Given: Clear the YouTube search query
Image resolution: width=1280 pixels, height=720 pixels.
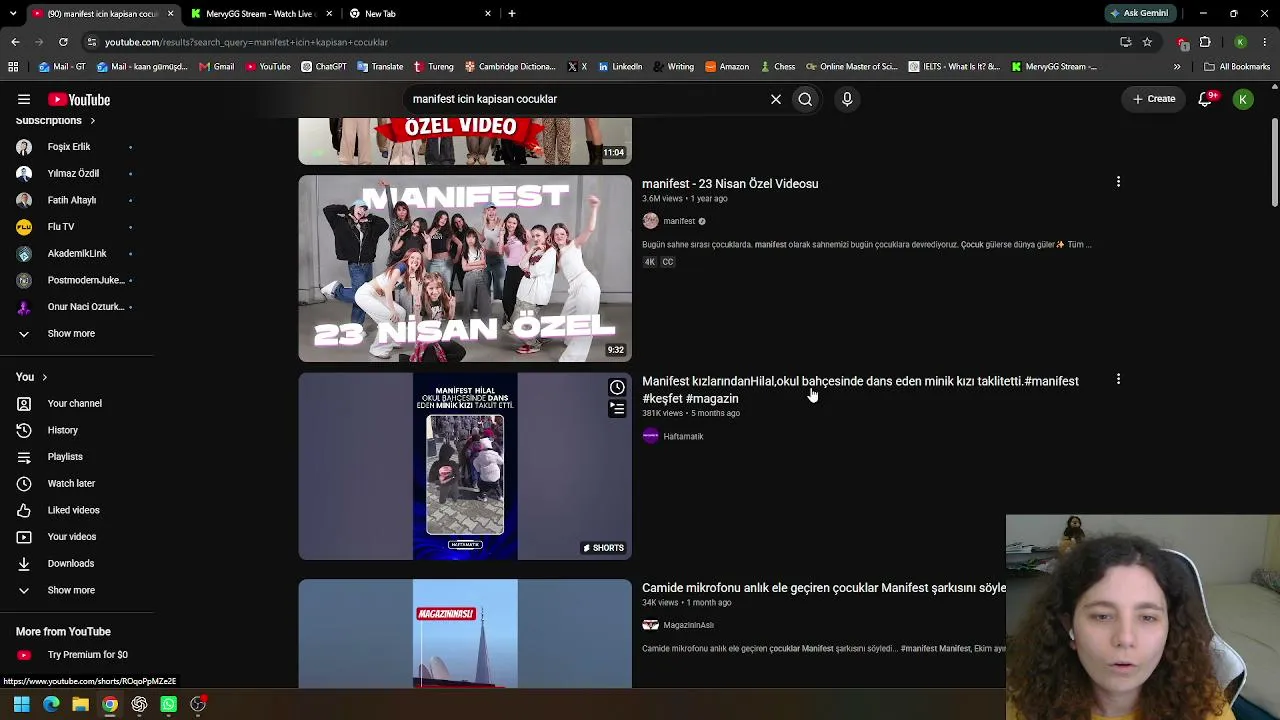Looking at the screenshot, I should pyautogui.click(x=776, y=99).
